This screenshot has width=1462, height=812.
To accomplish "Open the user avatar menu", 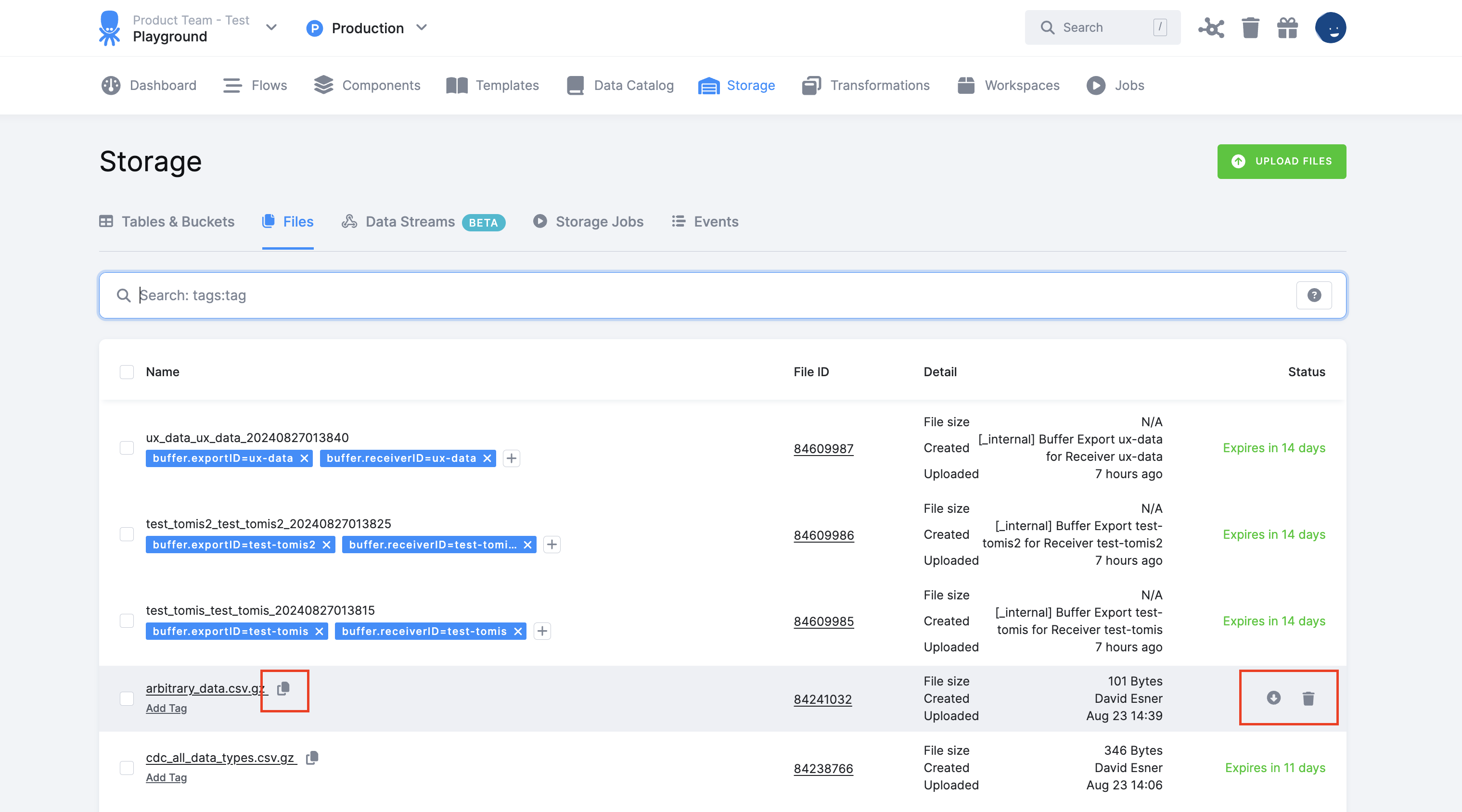I will click(x=1330, y=27).
